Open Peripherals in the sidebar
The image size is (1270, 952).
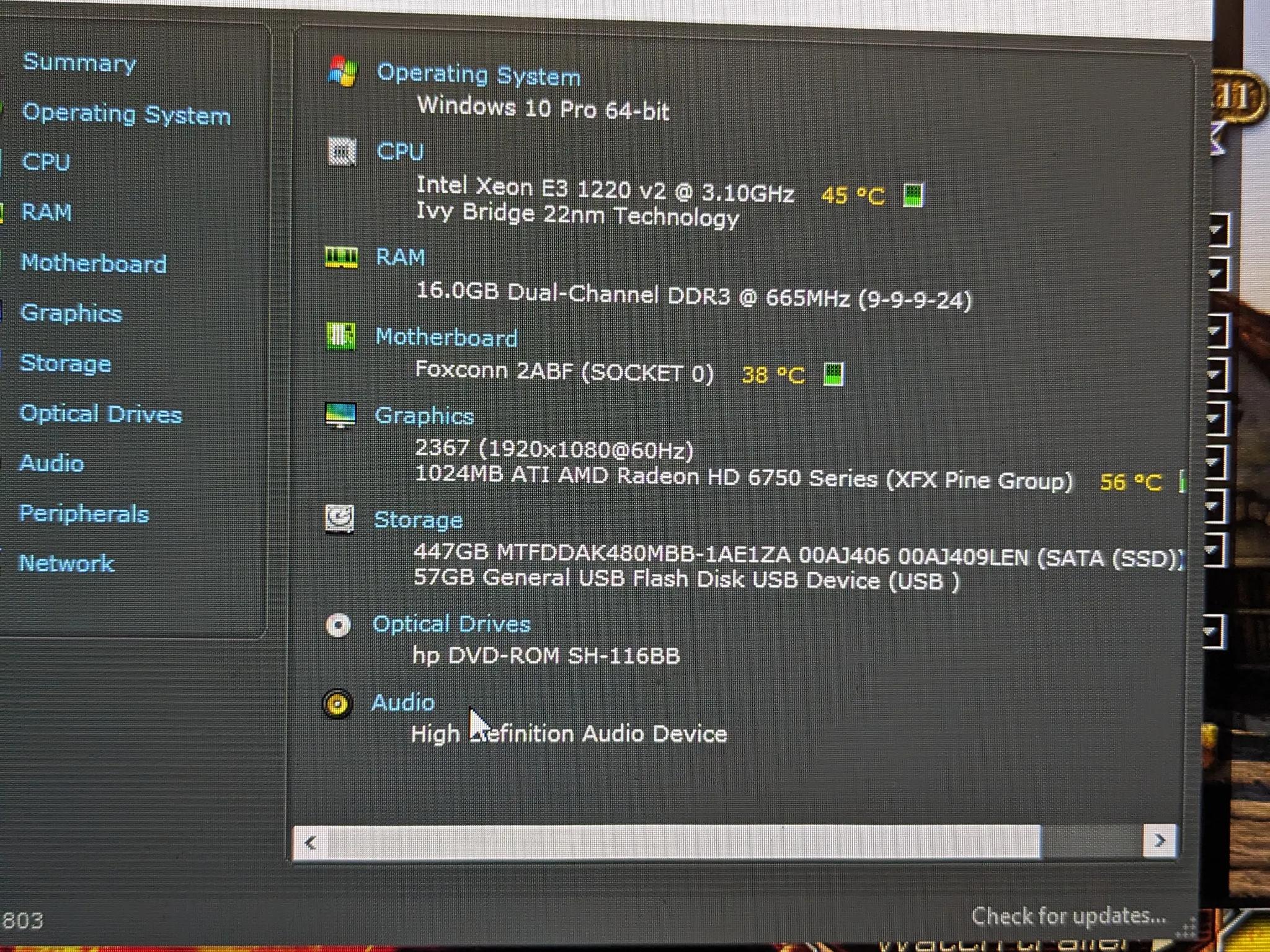point(84,514)
